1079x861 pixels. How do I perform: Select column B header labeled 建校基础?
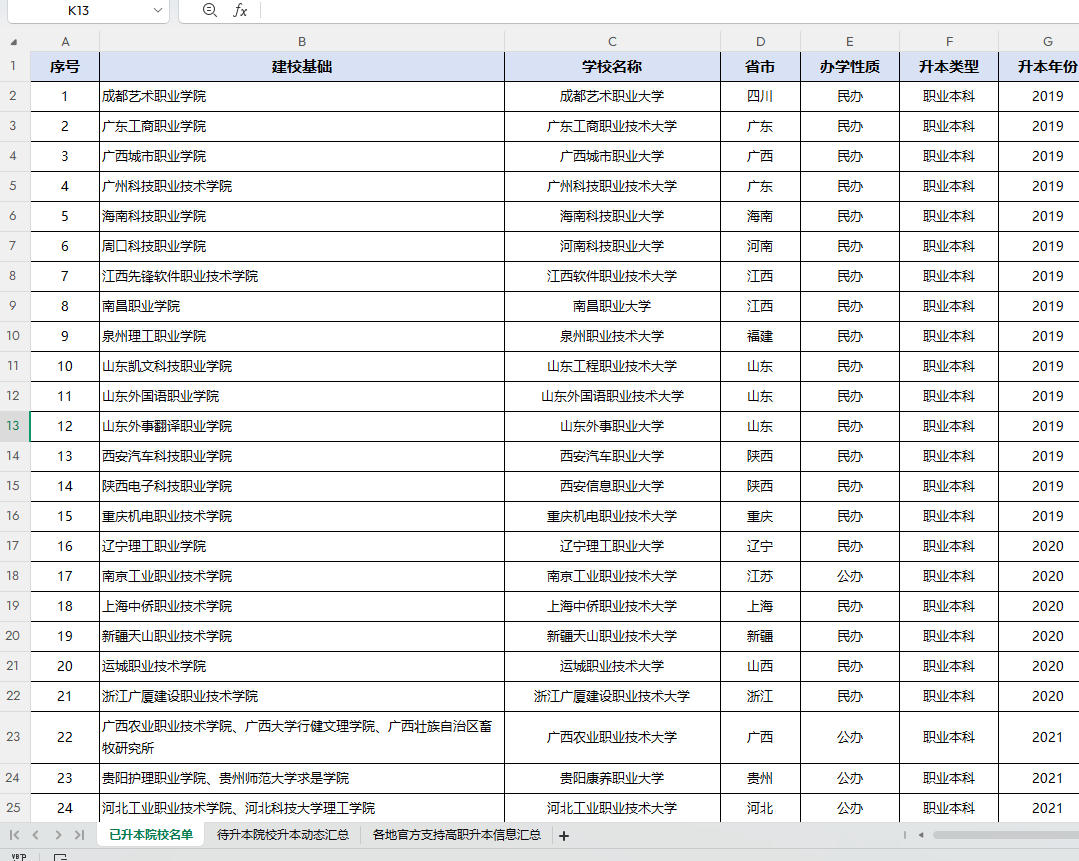(x=301, y=41)
